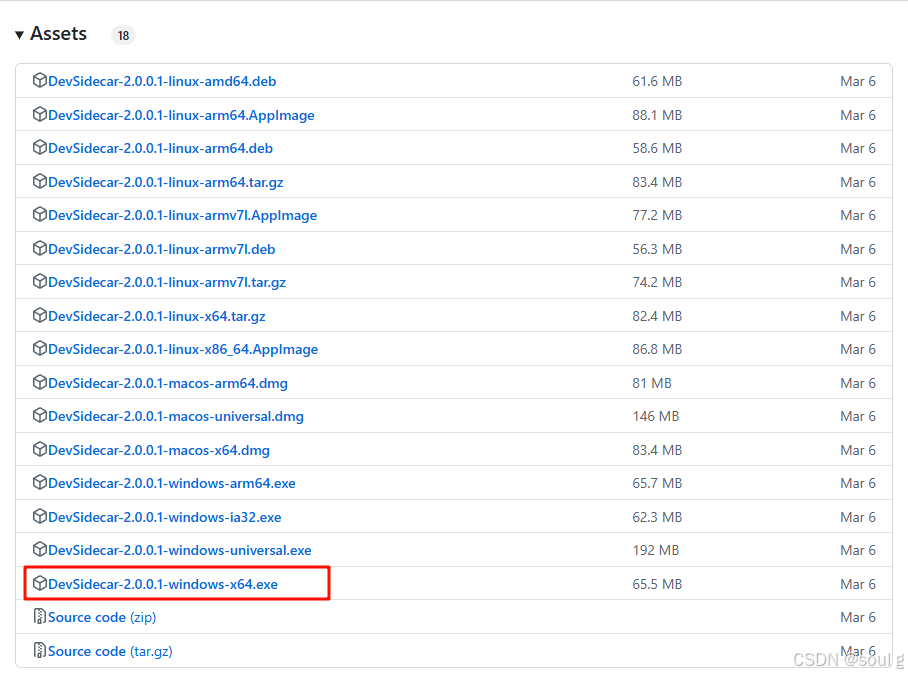Click the Mar 6 date in the linux-amd64.deb row
This screenshot has width=908, height=675.
858,81
